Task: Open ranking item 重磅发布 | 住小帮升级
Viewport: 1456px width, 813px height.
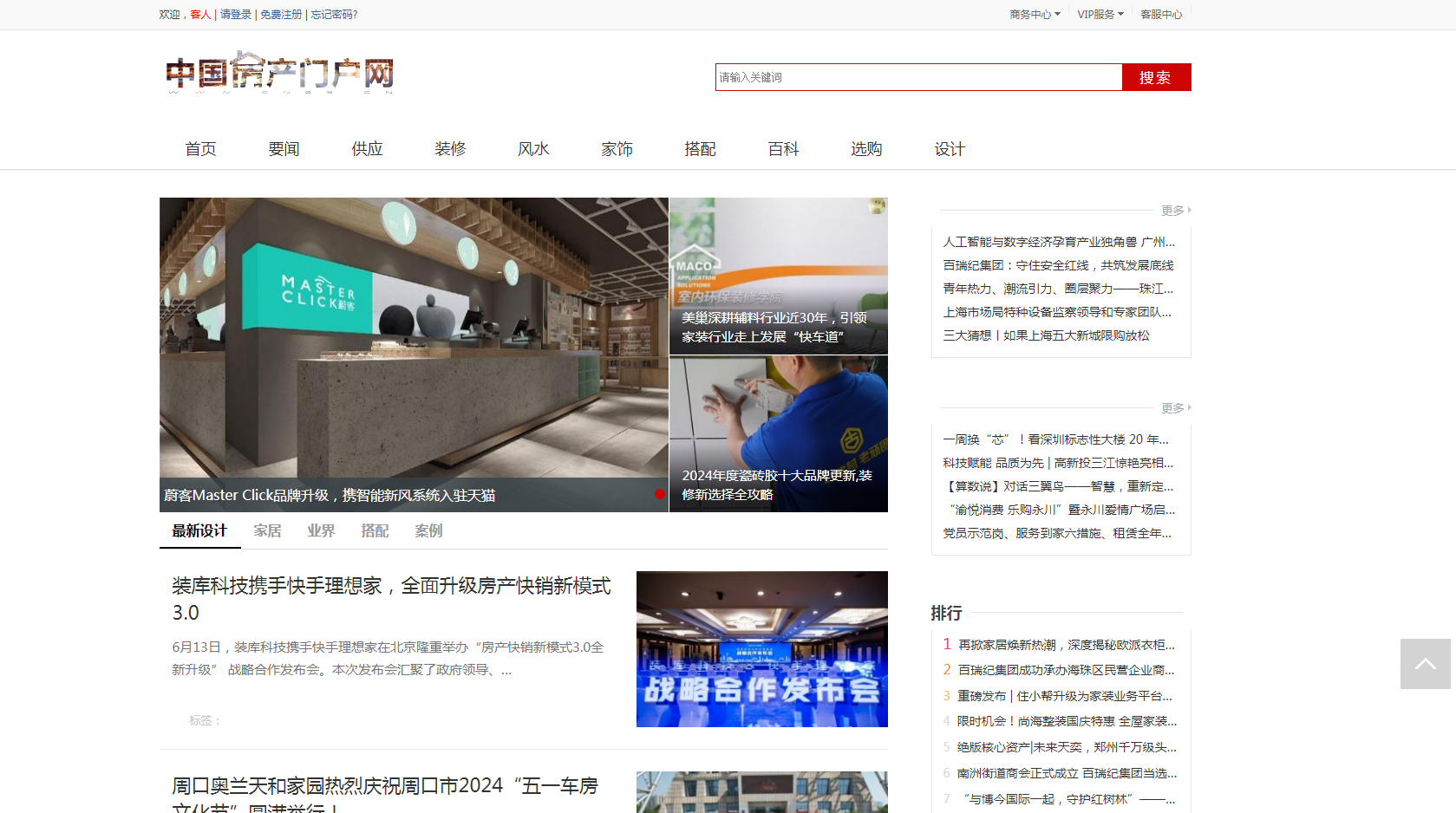Action: click(1065, 696)
